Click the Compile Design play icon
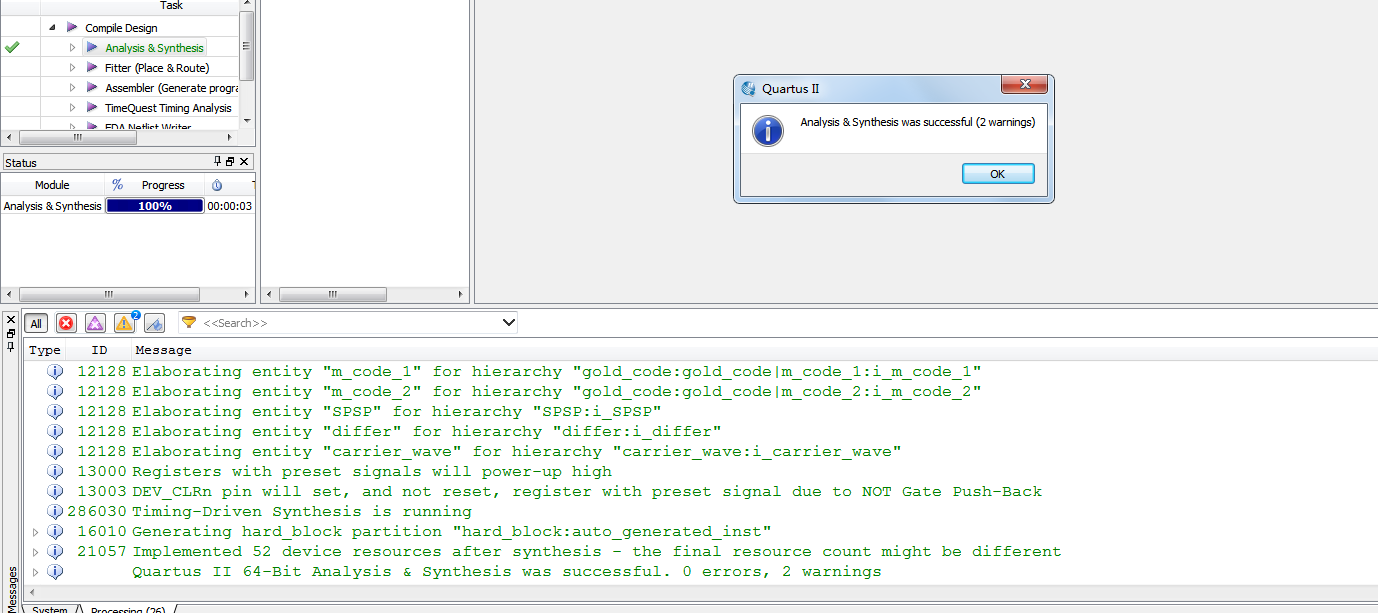Screen dimensions: 1378x613 72,28
